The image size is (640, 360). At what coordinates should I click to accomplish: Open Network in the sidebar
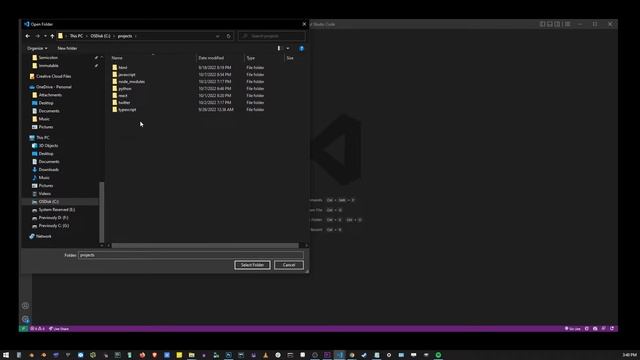coord(43,236)
